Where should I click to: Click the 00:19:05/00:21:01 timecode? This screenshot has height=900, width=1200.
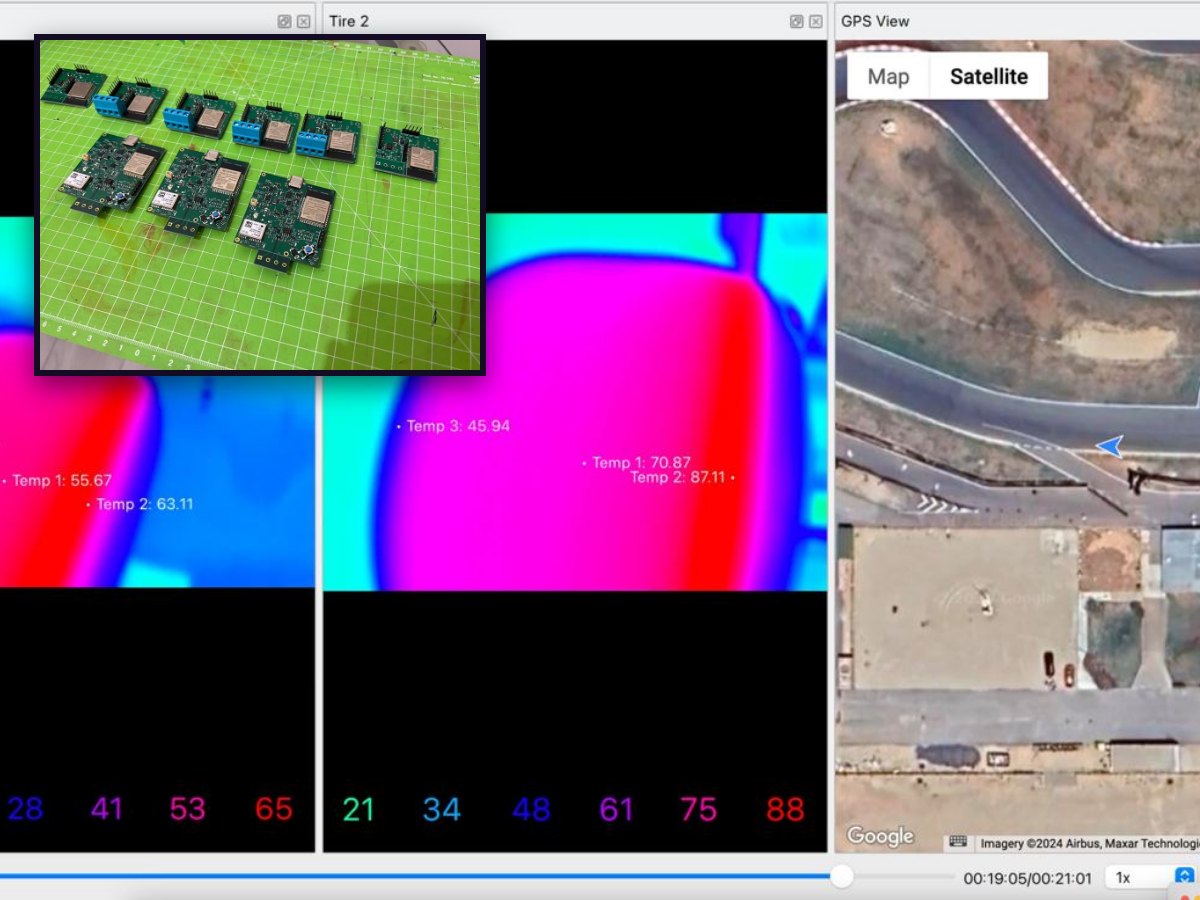point(1028,878)
